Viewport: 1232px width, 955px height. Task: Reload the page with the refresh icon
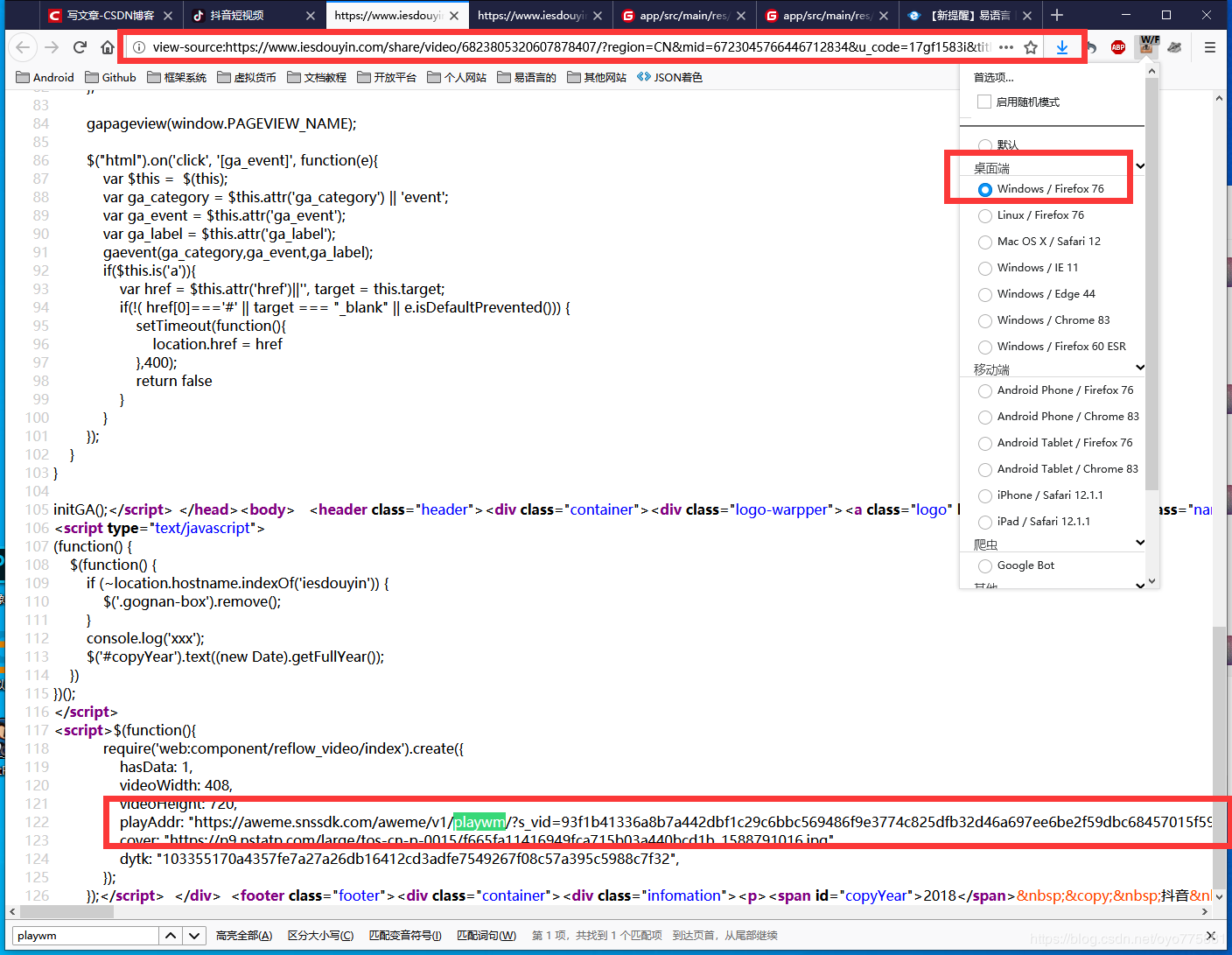click(x=80, y=47)
